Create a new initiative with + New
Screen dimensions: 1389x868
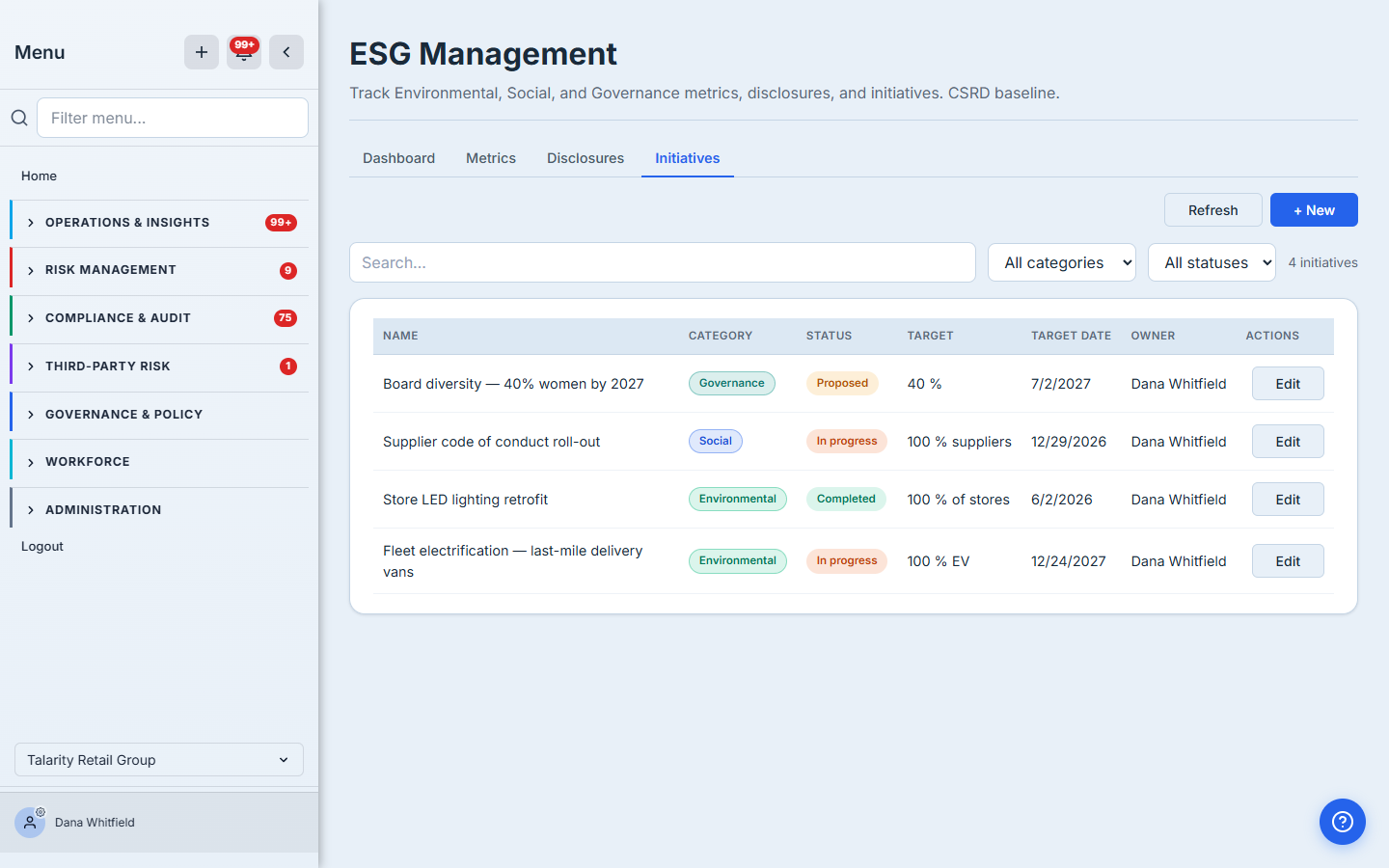point(1314,210)
